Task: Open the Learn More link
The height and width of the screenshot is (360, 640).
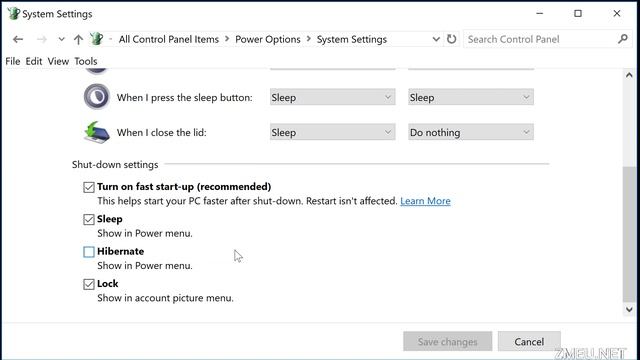Action: [x=425, y=201]
